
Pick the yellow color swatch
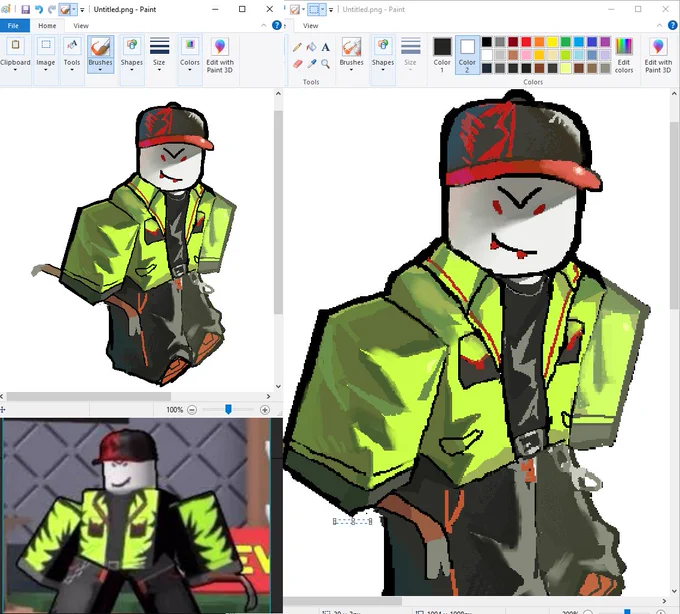click(x=552, y=42)
